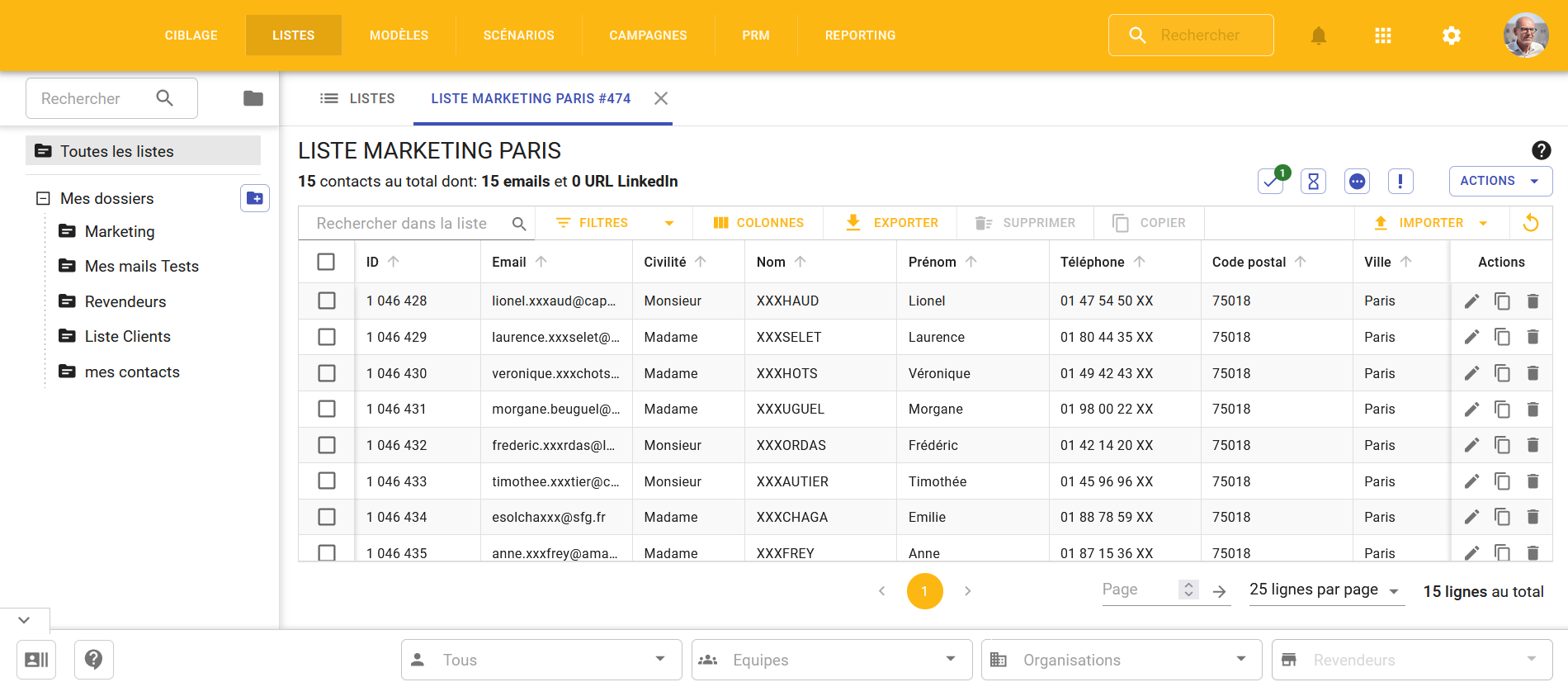This screenshot has height=682, width=1568.
Task: Open the help question mark icon
Action: click(x=1541, y=150)
